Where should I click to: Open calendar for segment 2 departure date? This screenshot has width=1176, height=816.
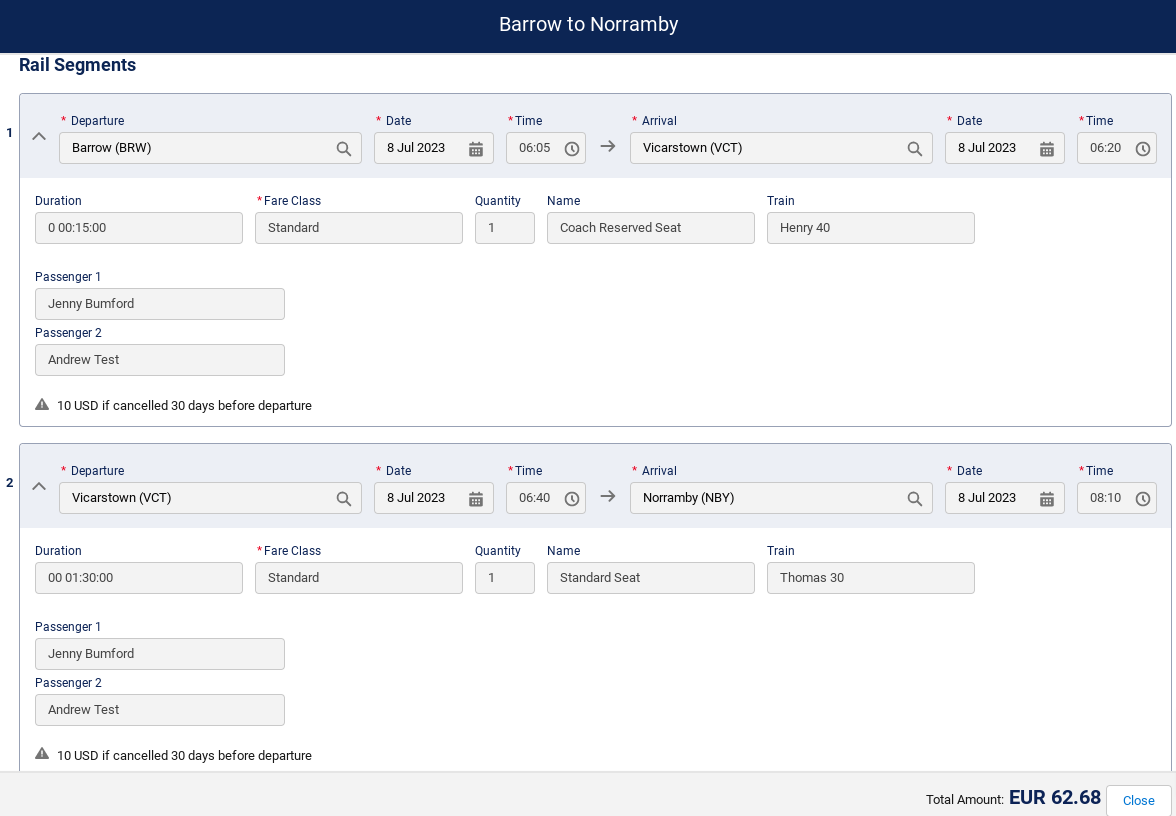(476, 498)
